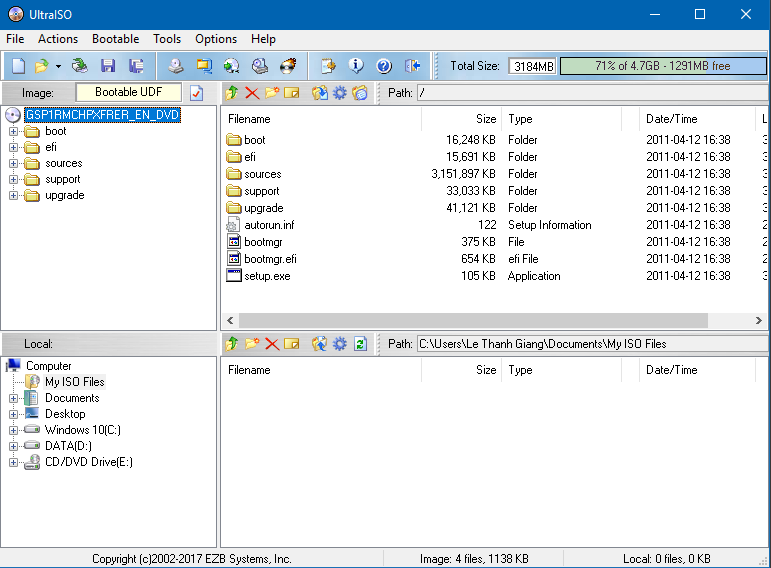The width and height of the screenshot is (771, 568).
Task: Click the blue Info toolbar icon
Action: click(356, 65)
